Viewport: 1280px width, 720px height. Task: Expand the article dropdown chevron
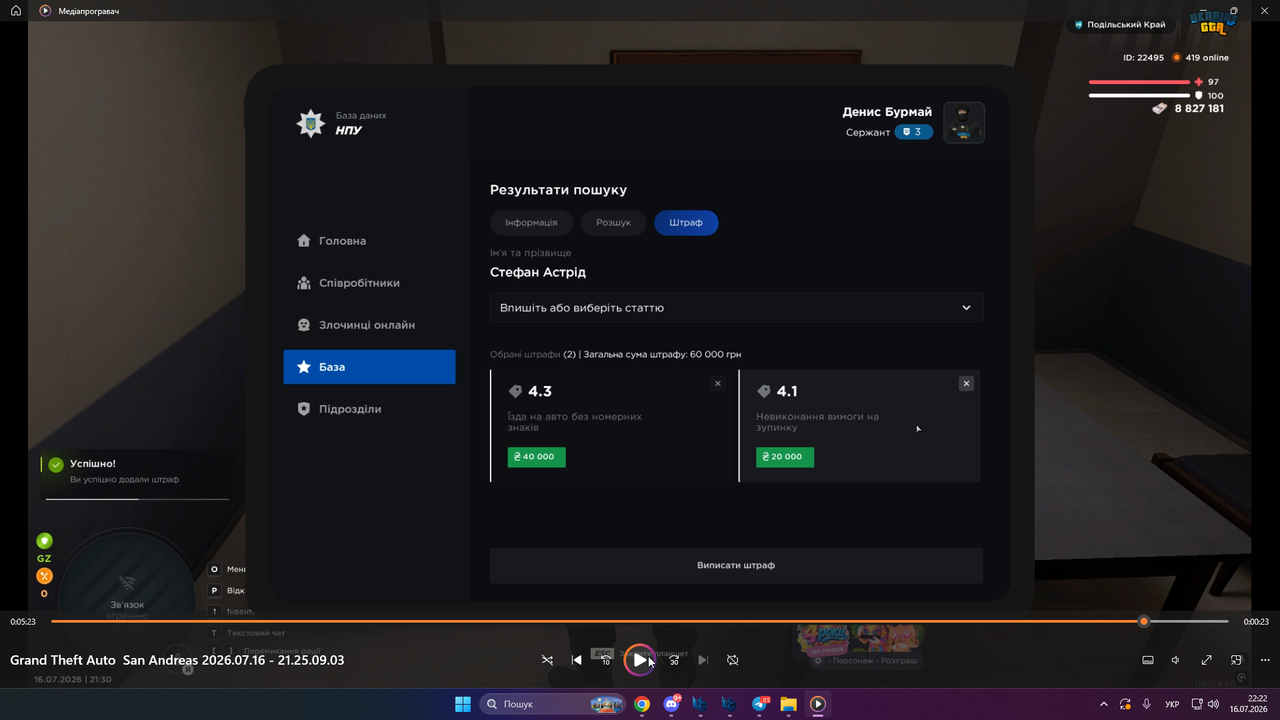tap(966, 308)
